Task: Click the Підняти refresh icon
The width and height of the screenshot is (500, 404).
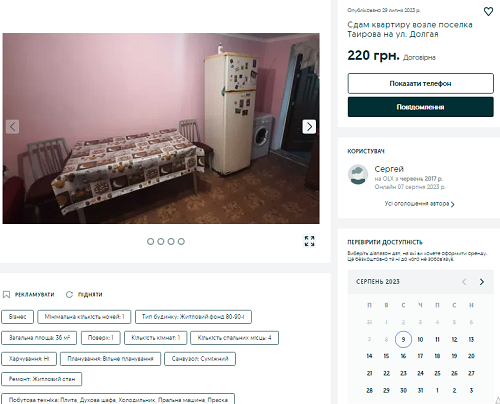Action: coord(69,295)
